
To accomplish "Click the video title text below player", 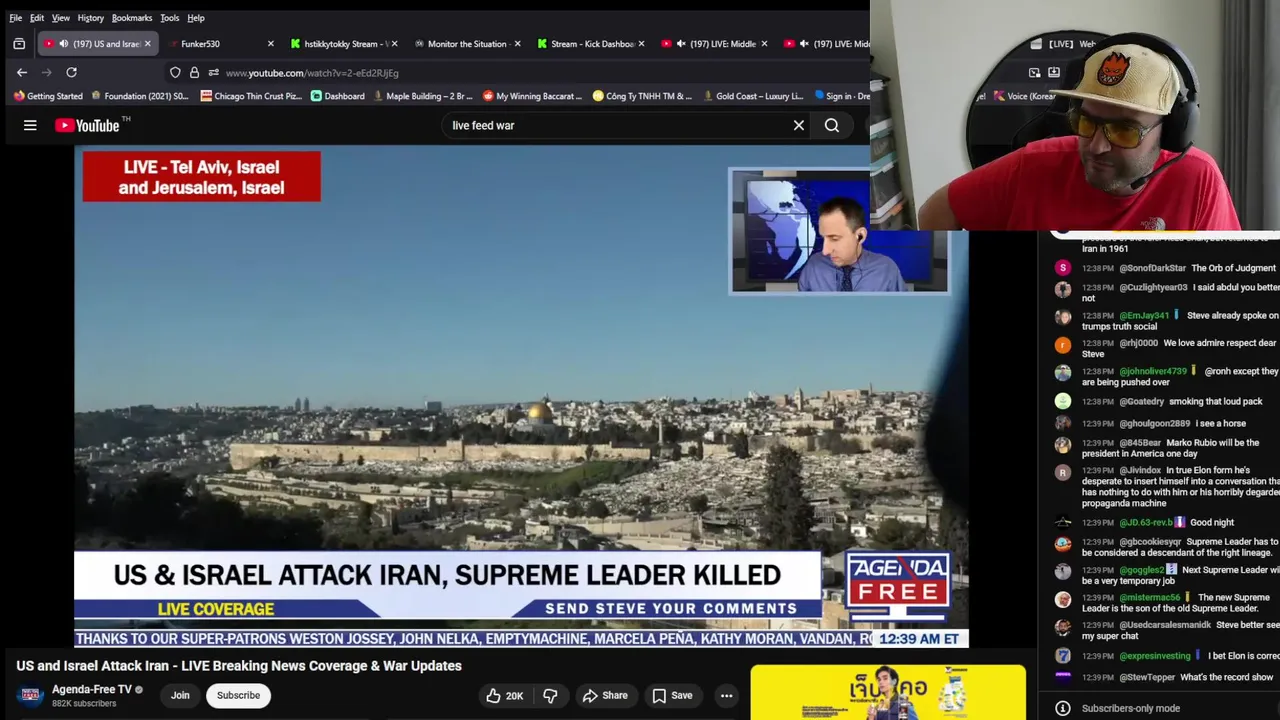I will tap(239, 665).
